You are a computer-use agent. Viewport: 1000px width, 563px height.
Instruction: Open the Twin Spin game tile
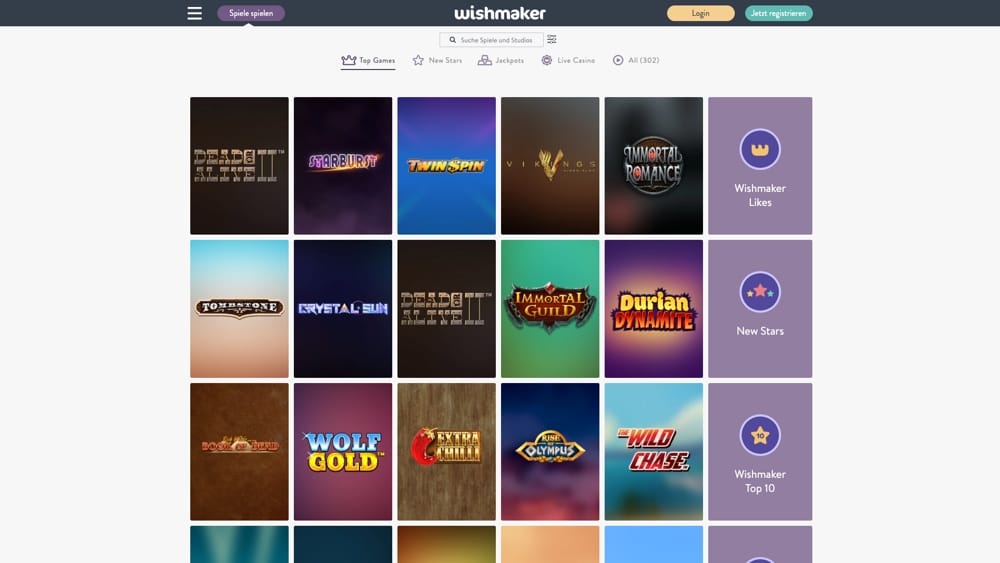[446, 166]
